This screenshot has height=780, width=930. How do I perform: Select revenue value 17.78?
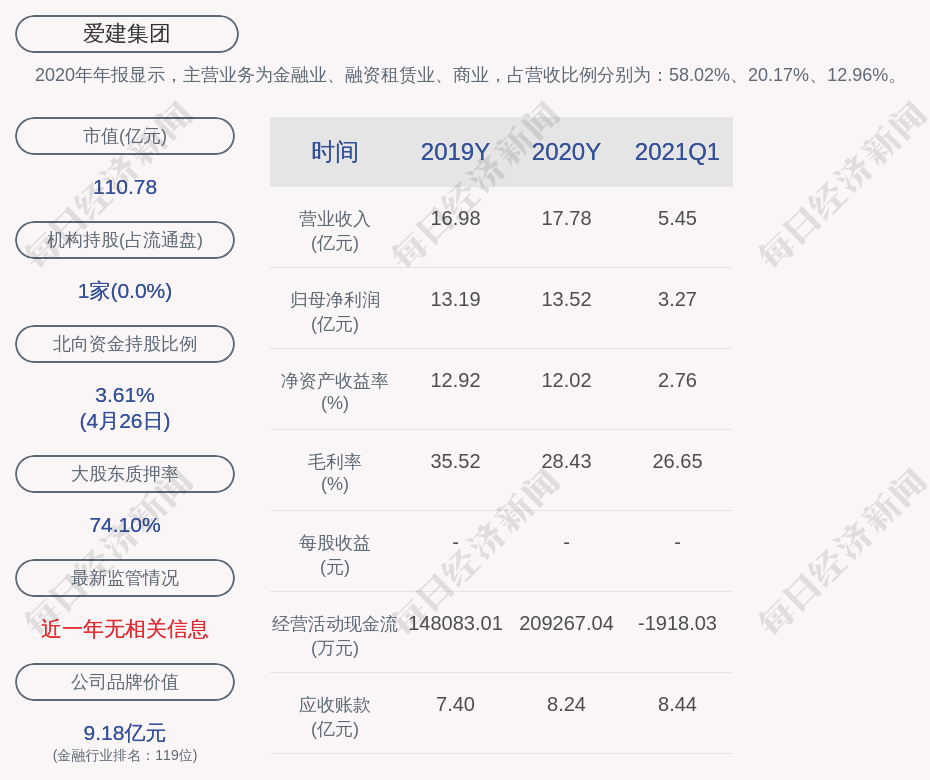tap(566, 218)
